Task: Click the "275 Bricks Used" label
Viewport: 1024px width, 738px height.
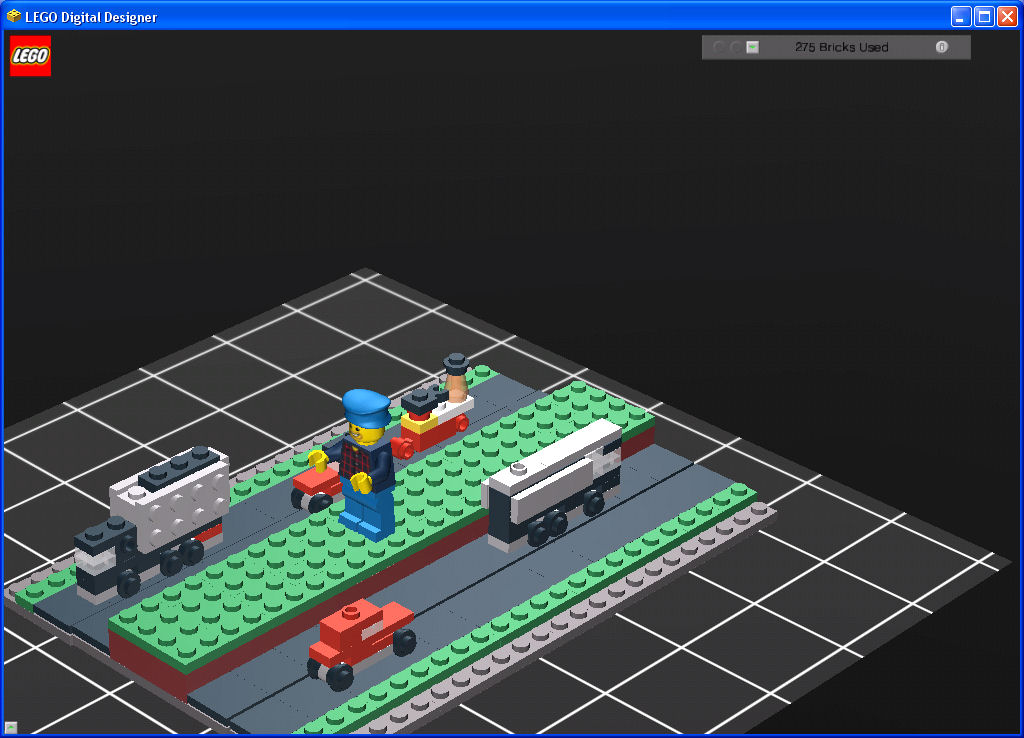Action: (841, 47)
